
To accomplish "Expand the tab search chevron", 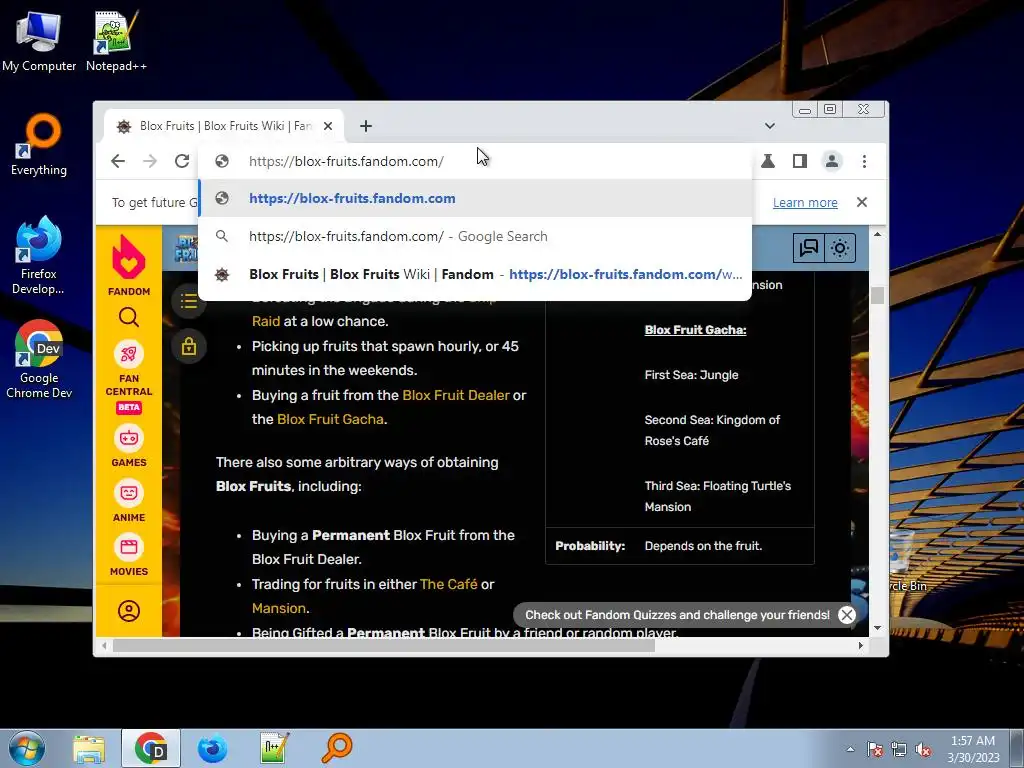I will pyautogui.click(x=770, y=126).
